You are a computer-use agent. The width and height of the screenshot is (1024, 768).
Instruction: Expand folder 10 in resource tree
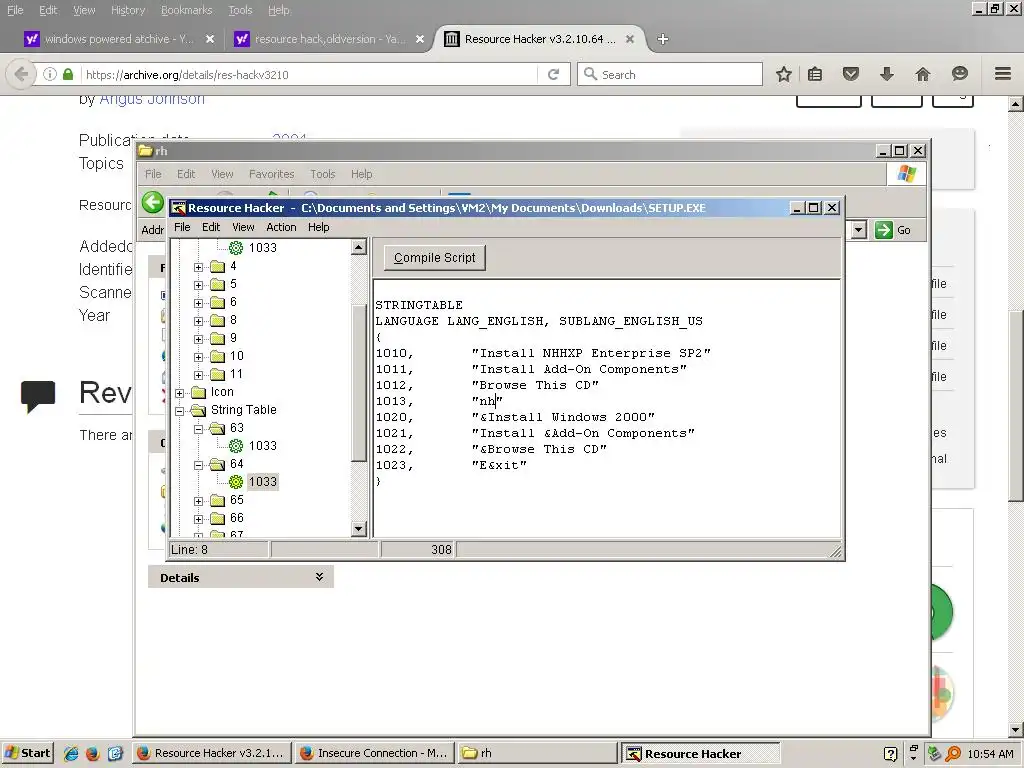click(x=199, y=357)
